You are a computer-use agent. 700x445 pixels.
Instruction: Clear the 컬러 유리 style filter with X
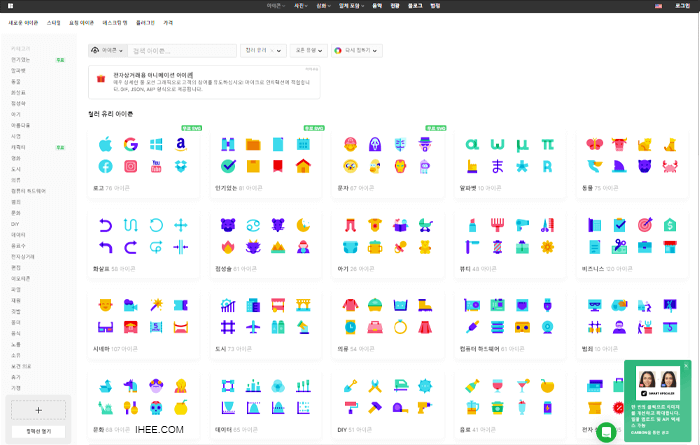(x=272, y=50)
